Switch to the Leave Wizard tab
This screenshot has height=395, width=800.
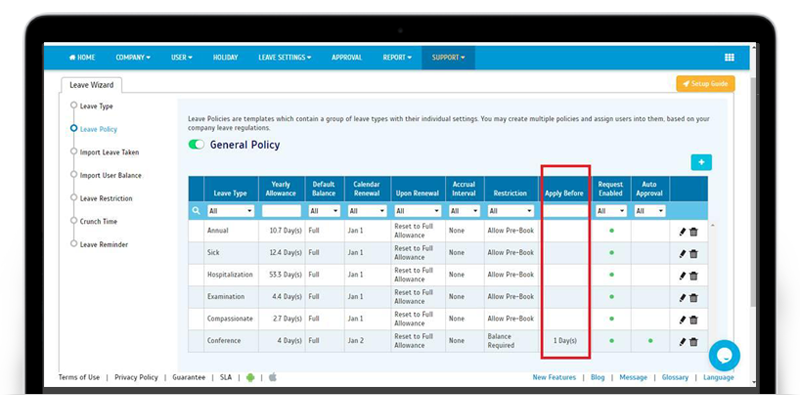tap(91, 85)
